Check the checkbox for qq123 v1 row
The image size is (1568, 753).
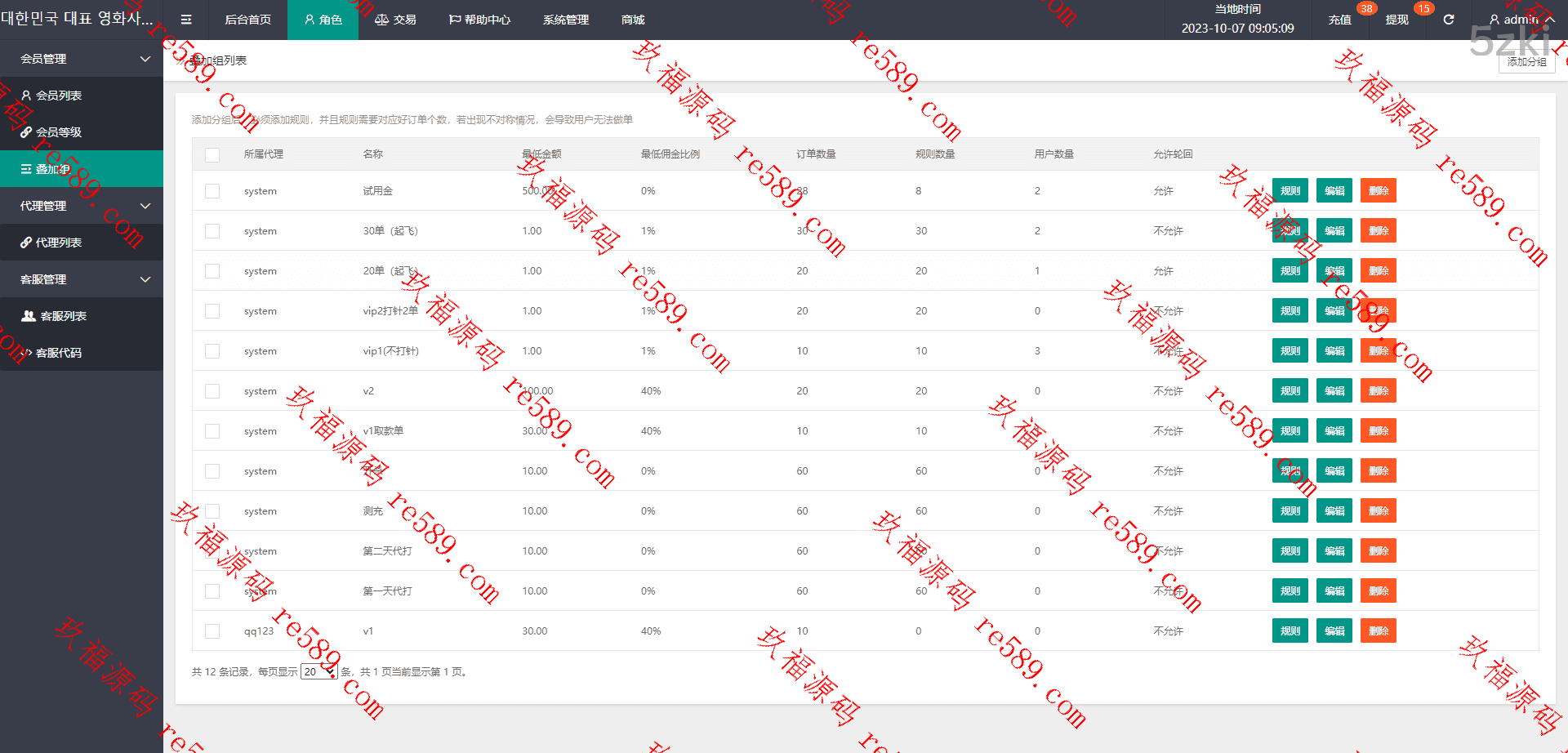212,631
